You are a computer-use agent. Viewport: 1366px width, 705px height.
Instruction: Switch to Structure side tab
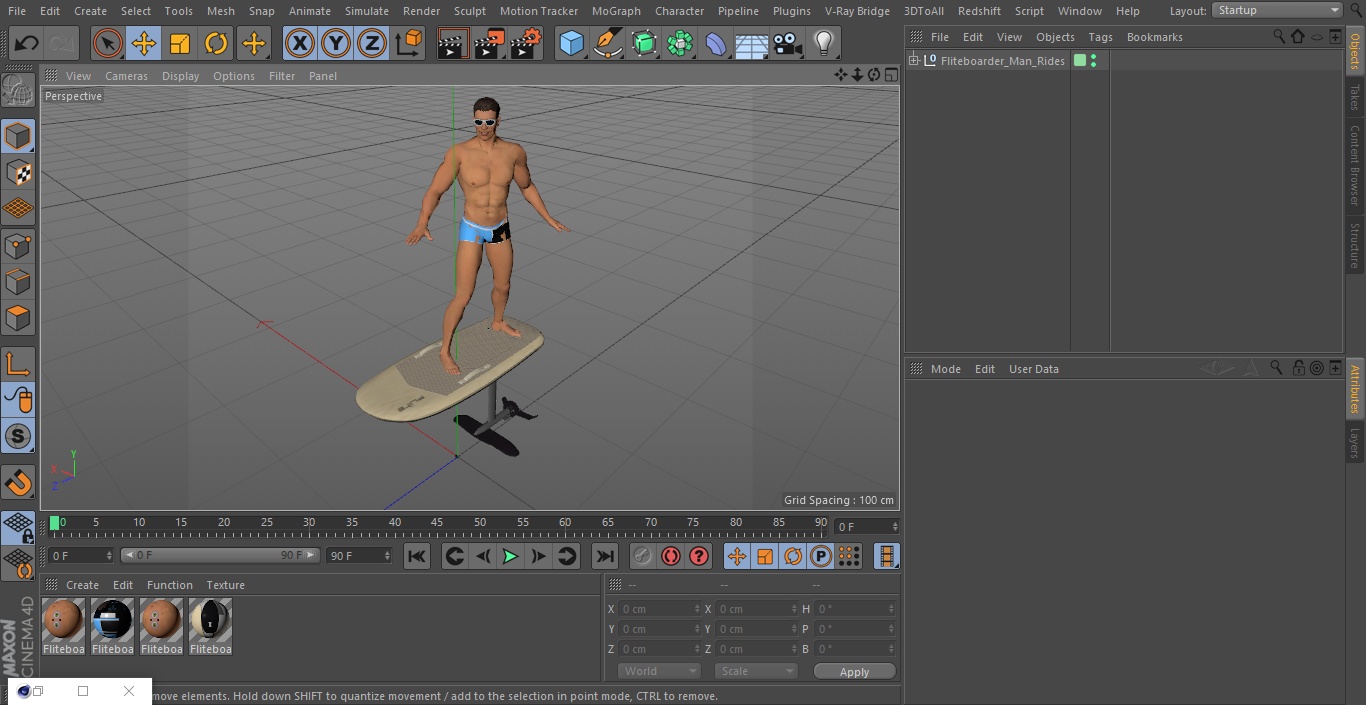(x=1355, y=245)
